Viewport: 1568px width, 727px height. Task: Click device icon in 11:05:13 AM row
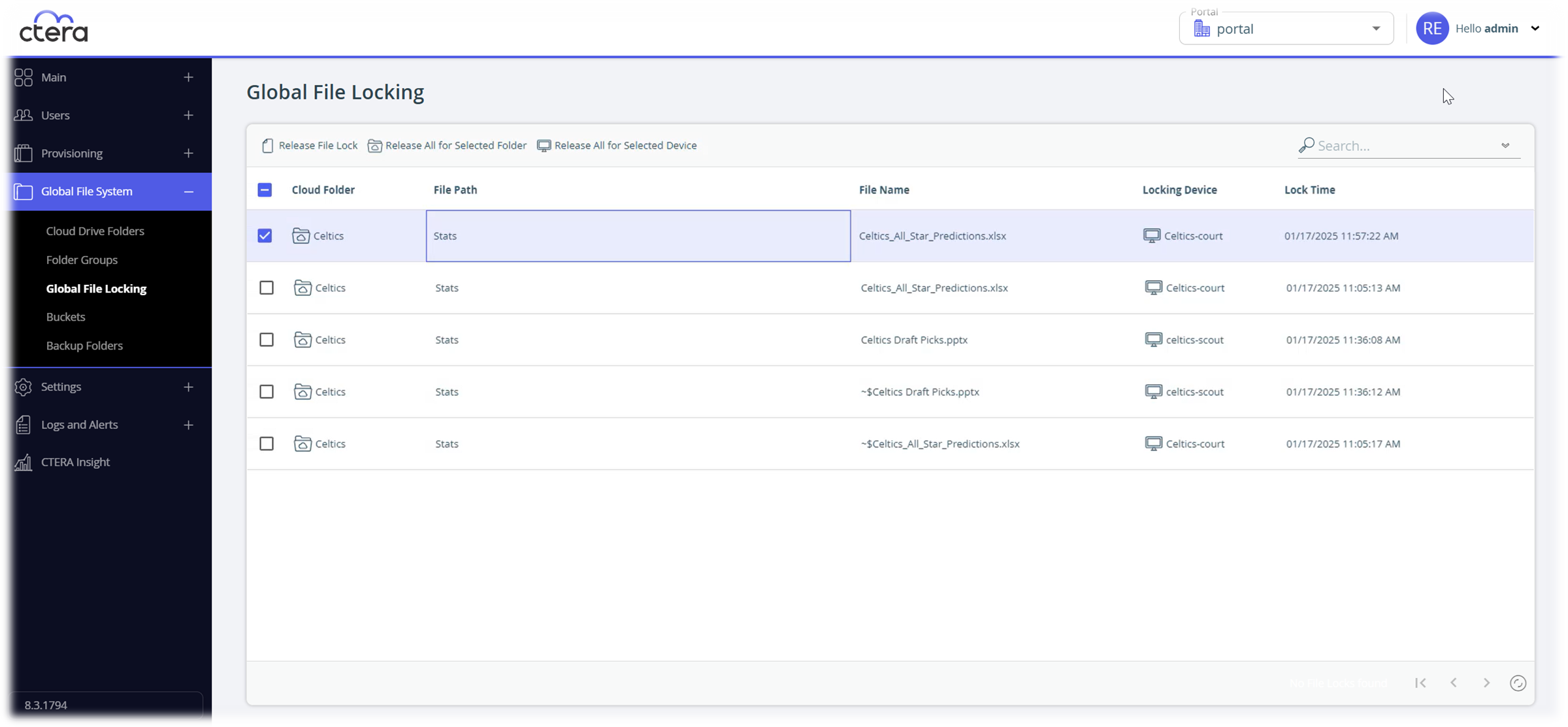tap(1154, 288)
